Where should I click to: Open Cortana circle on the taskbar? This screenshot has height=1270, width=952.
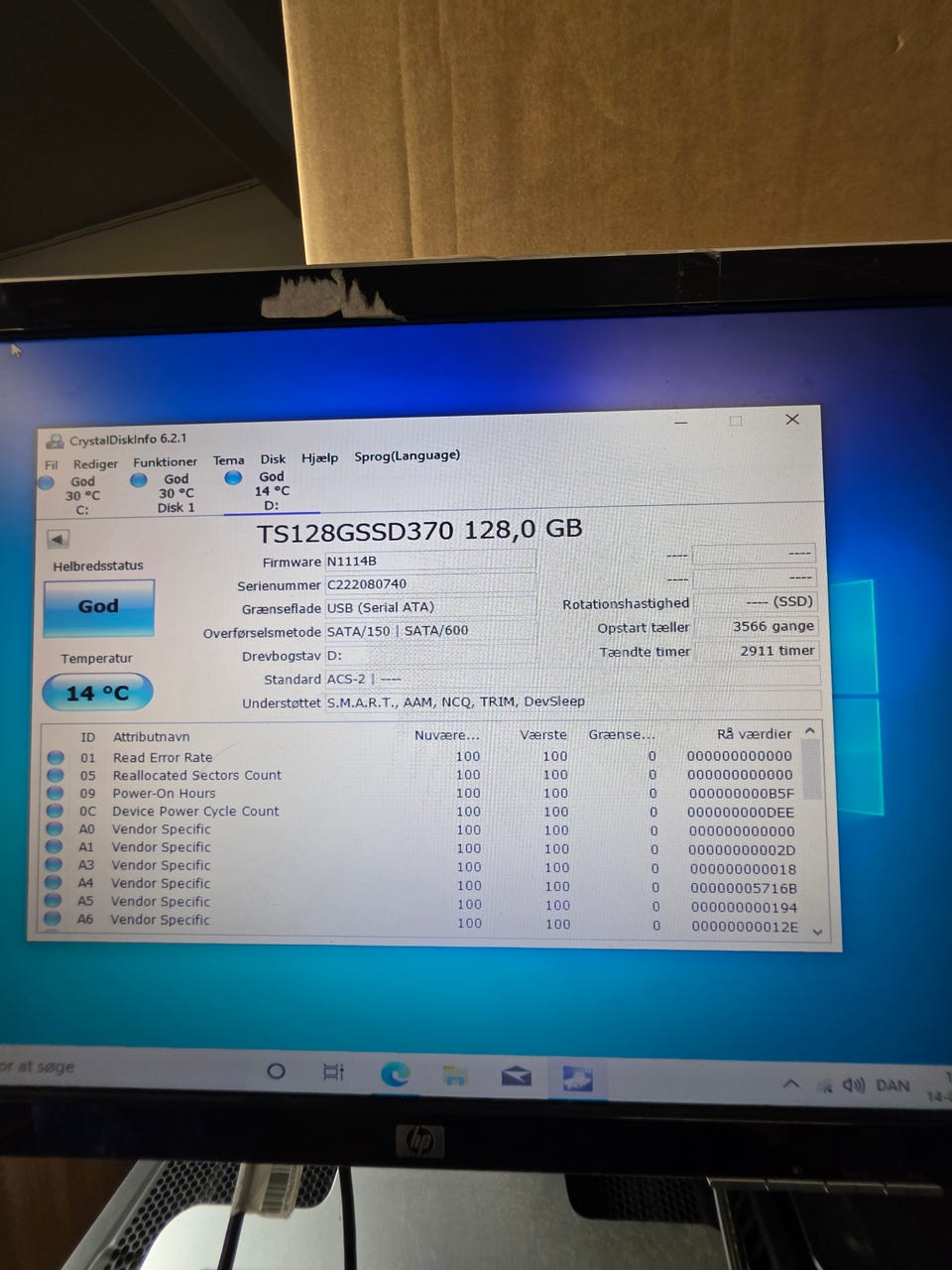click(x=277, y=1072)
